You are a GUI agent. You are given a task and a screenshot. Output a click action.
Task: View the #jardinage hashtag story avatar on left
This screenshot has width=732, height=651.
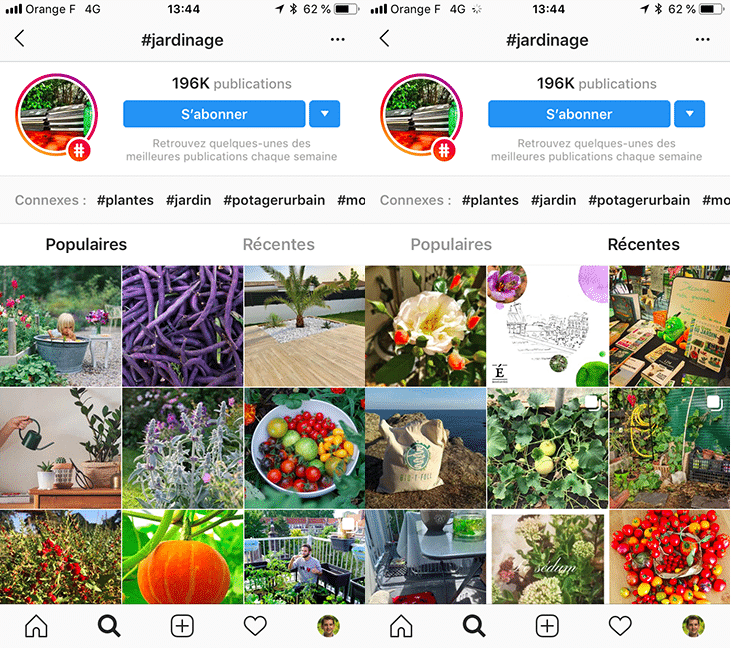(56, 115)
